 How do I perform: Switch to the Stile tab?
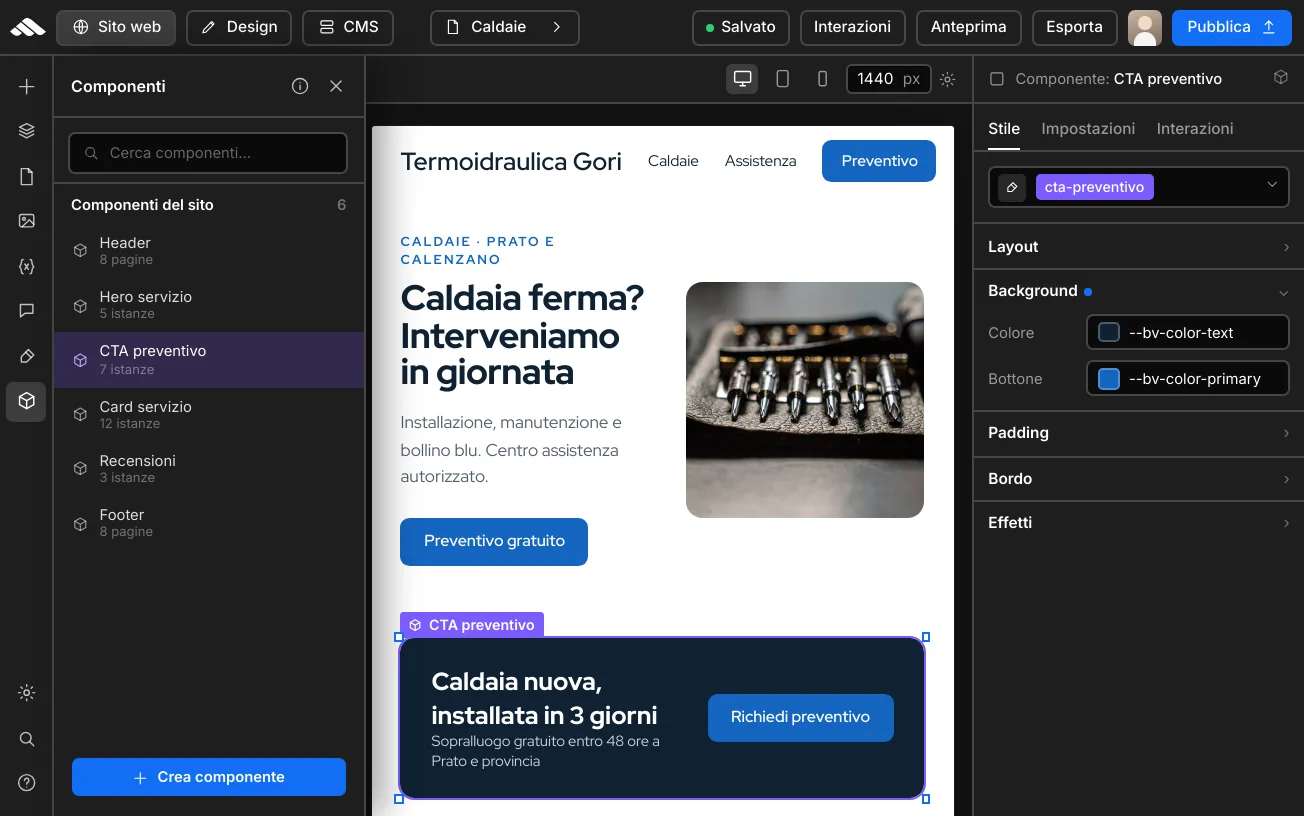point(1004,129)
